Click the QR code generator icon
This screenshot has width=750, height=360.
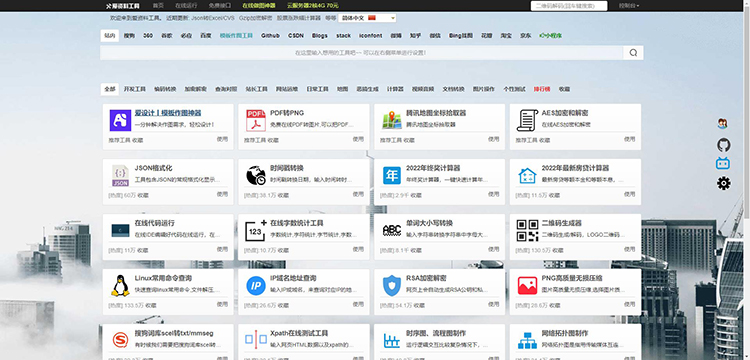527,230
